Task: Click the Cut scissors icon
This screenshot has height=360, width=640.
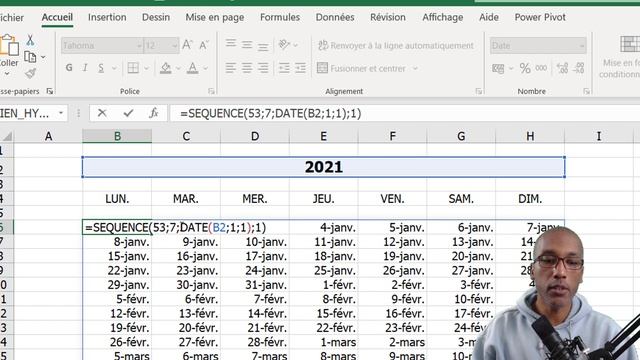Action: [x=30, y=40]
